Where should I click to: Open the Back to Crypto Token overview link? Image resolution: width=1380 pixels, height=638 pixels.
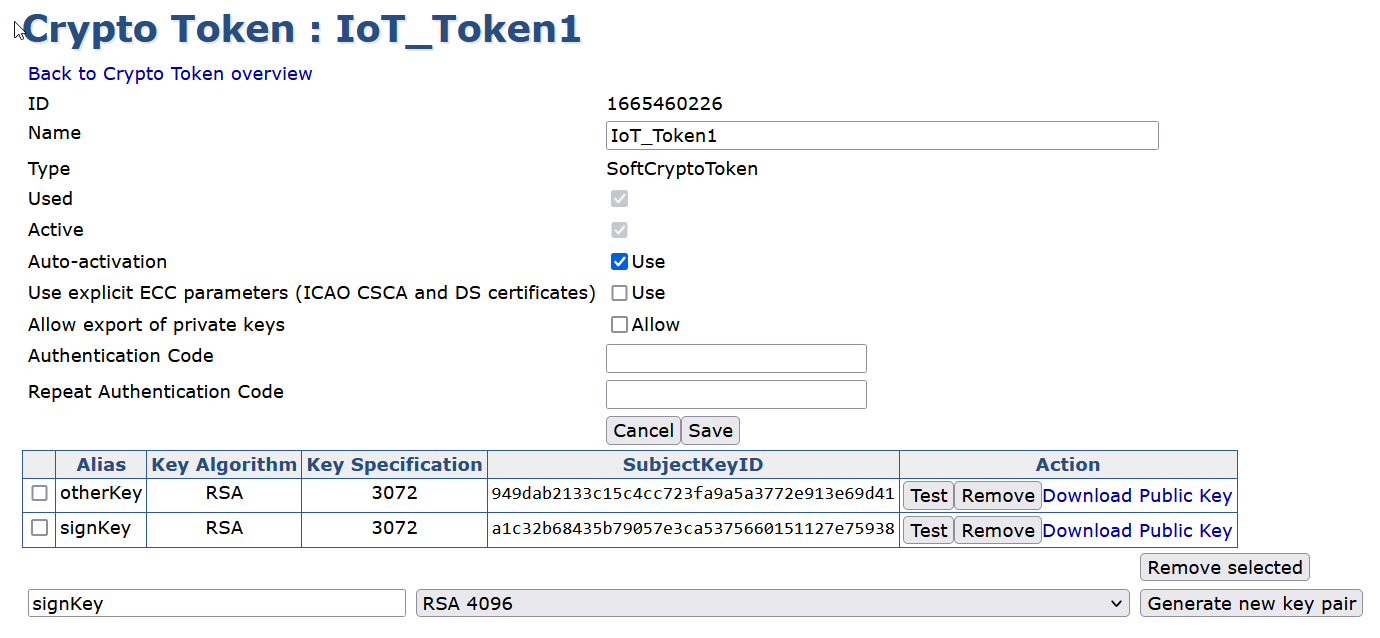click(170, 74)
